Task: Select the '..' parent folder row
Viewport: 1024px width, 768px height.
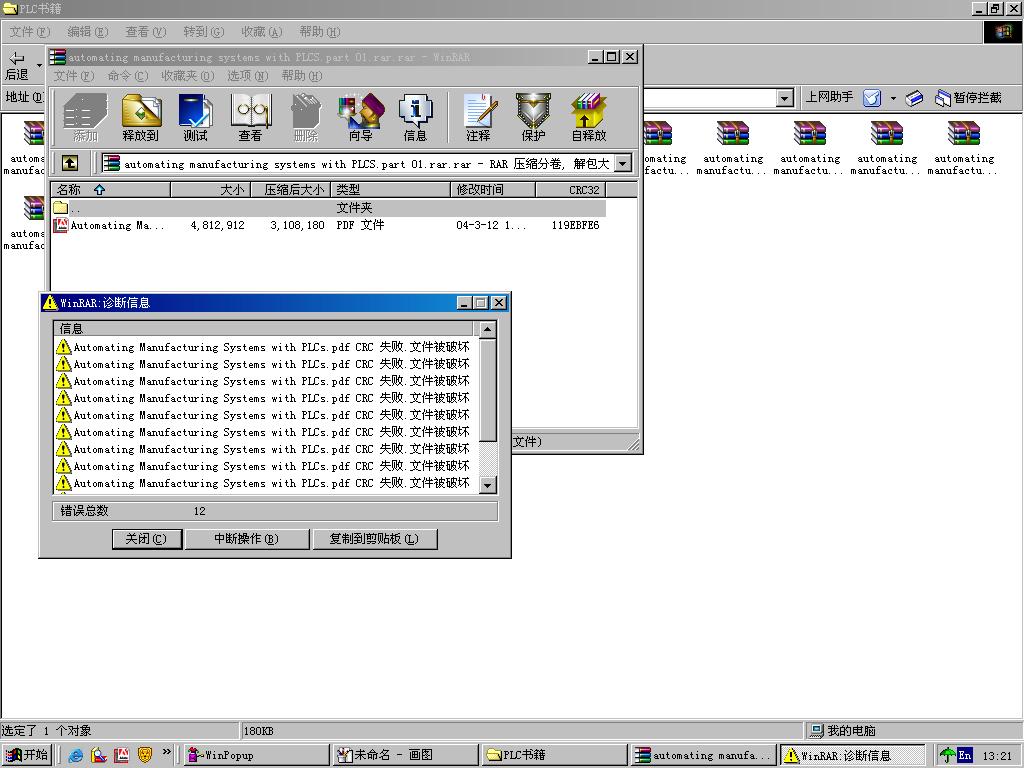Action: 328,208
